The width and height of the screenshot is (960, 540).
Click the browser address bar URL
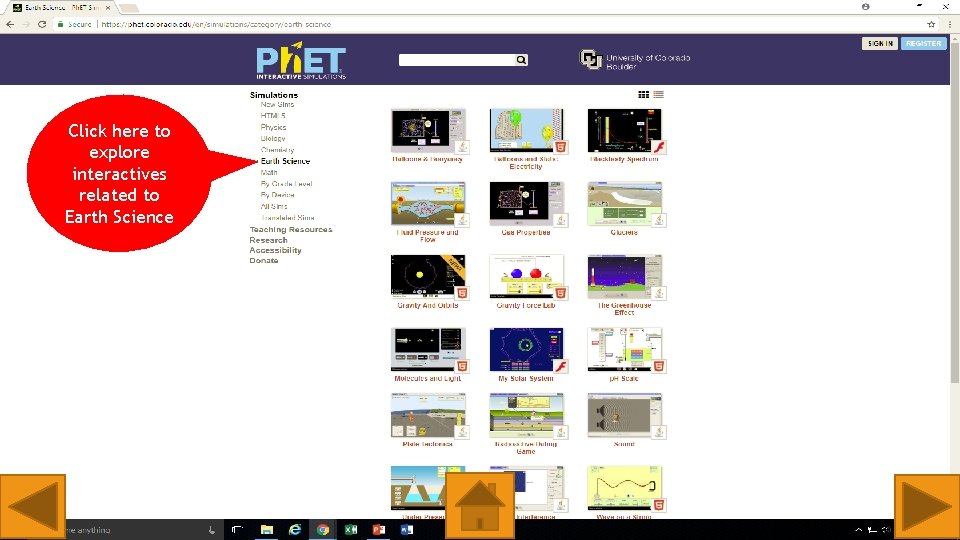click(x=216, y=24)
